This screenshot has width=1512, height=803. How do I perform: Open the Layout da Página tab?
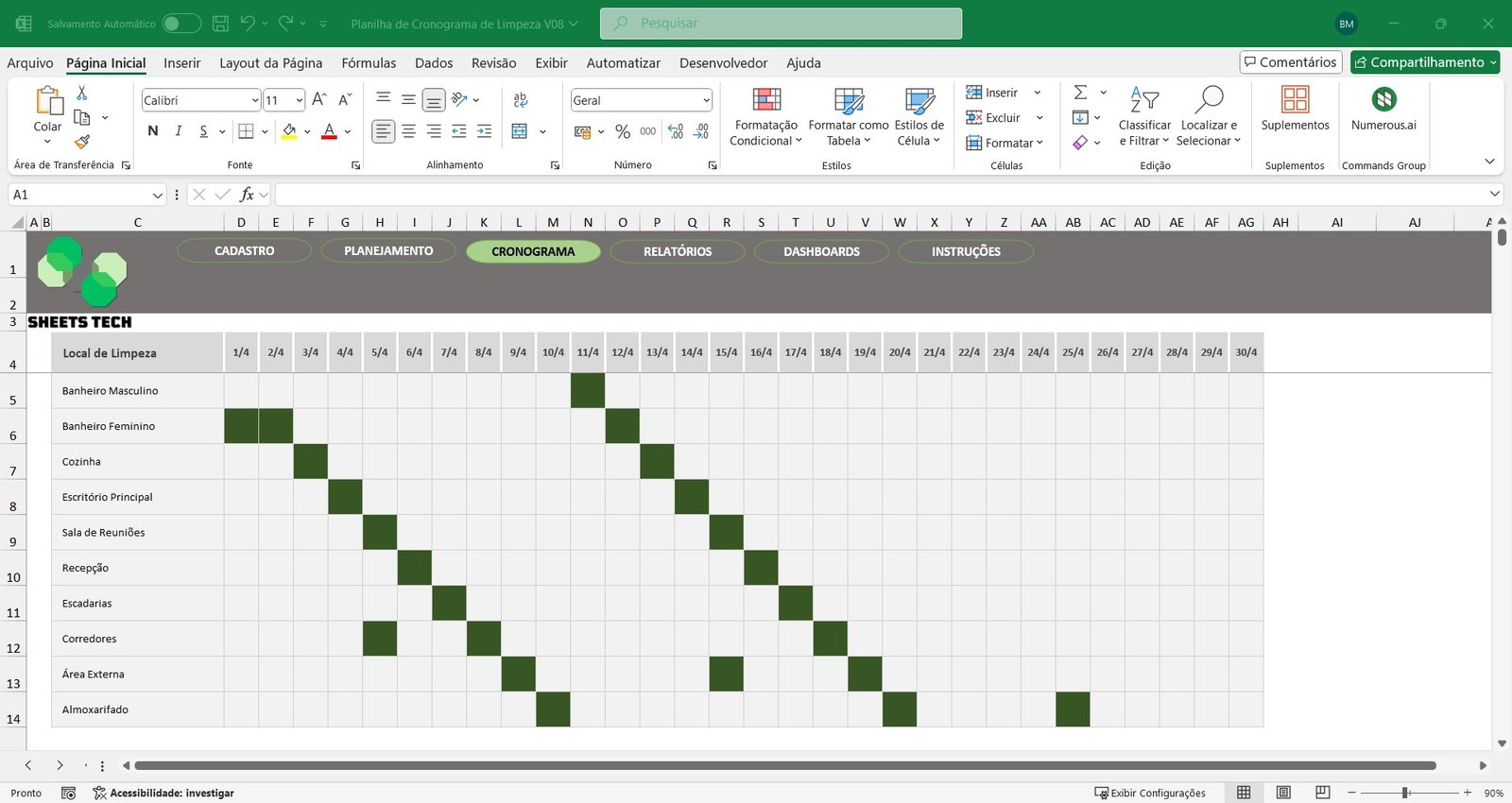(270, 63)
